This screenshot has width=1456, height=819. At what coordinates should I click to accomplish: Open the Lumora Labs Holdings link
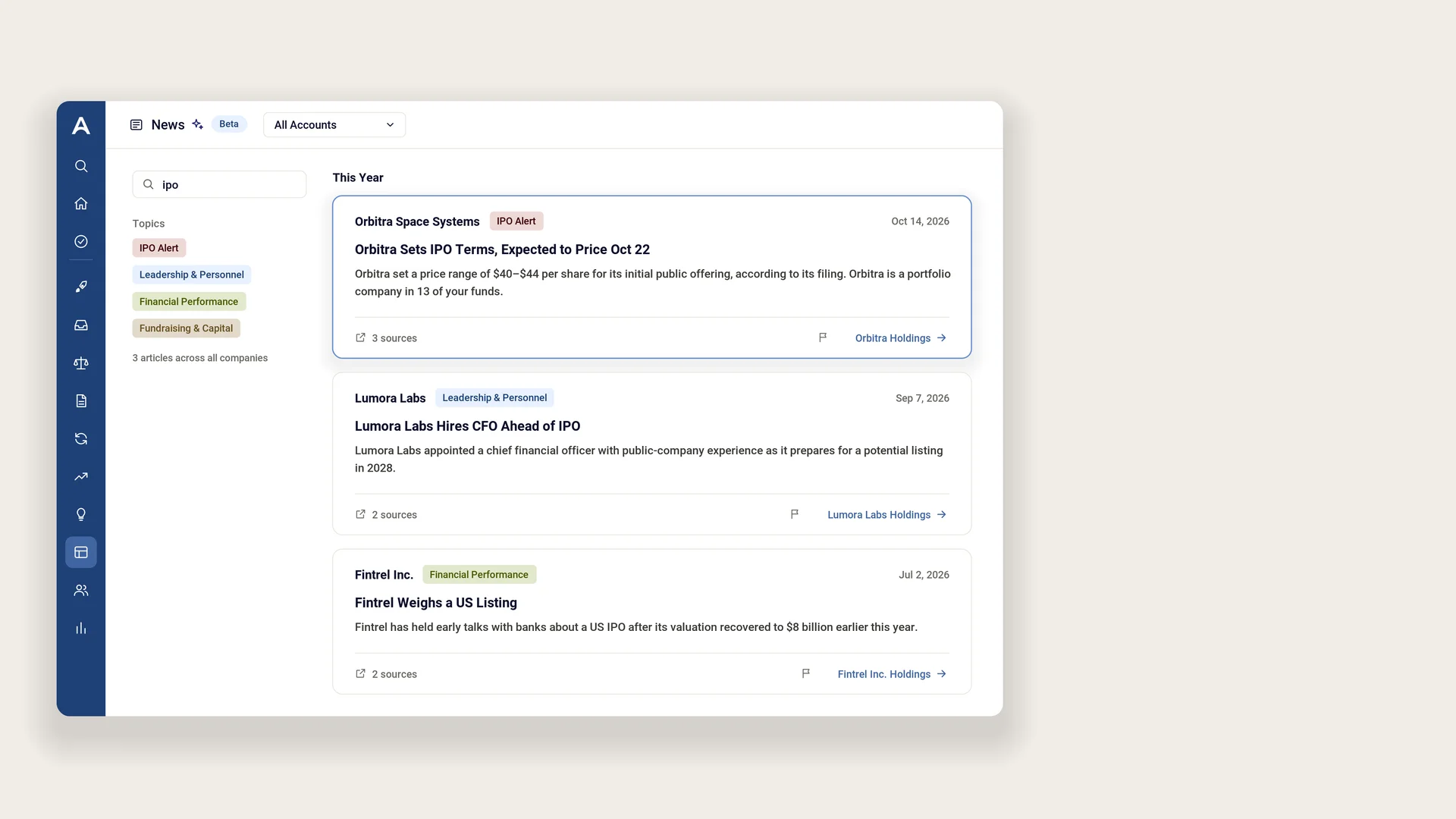887,515
